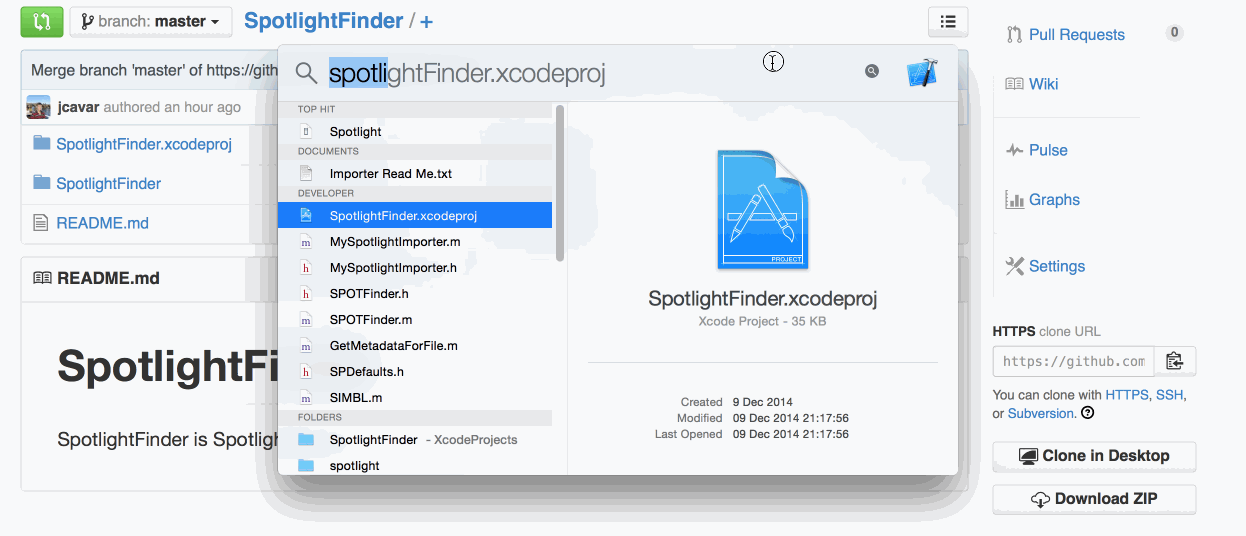Click the README.md file icon
1246x536 pixels.
40,223
